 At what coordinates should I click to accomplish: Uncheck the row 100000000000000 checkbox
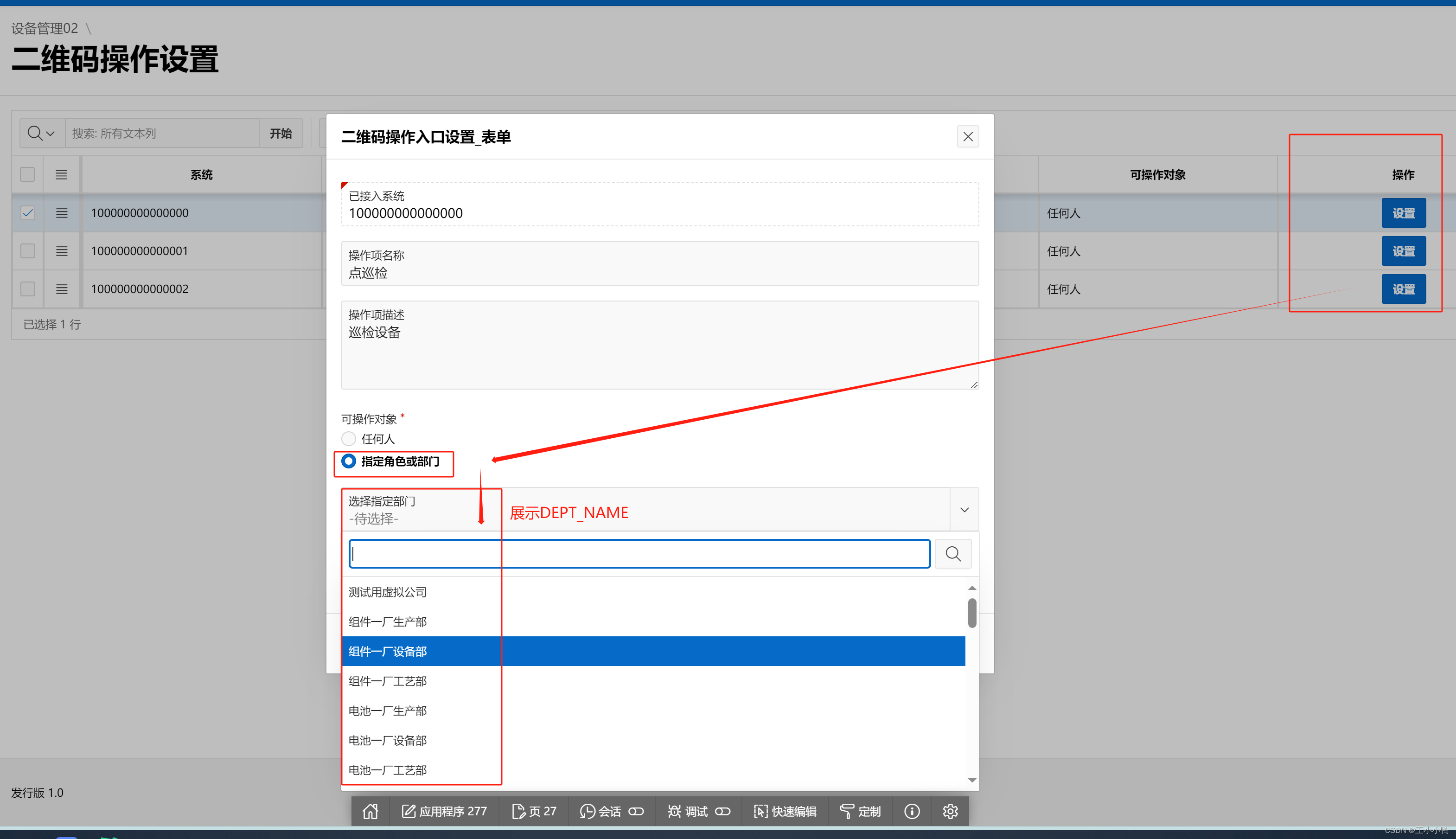click(x=28, y=213)
